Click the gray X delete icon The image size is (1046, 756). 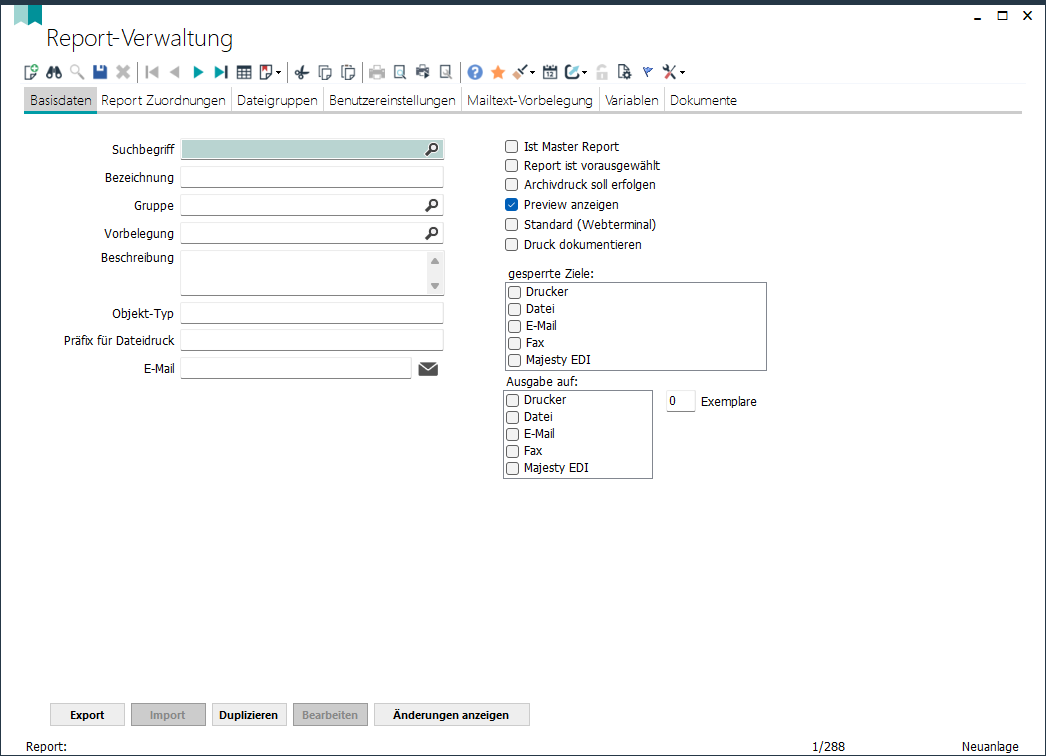click(x=123, y=72)
